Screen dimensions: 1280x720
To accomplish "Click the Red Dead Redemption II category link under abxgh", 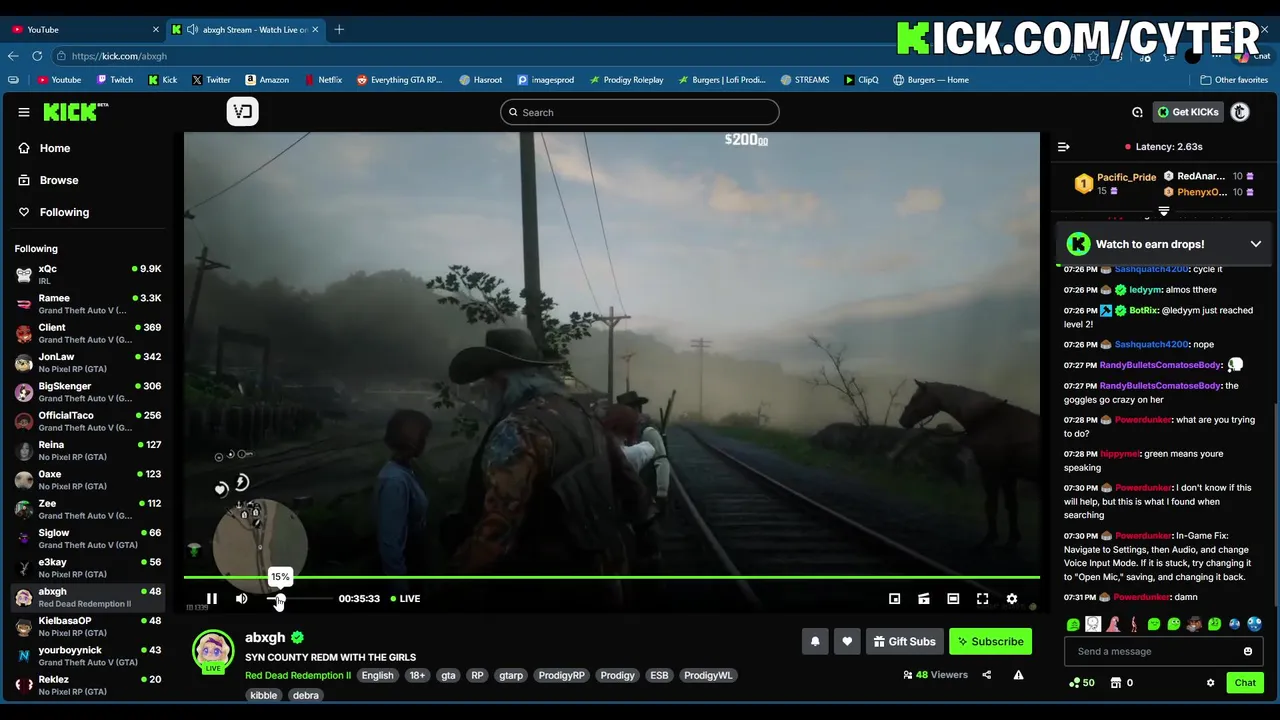I will tap(298, 675).
